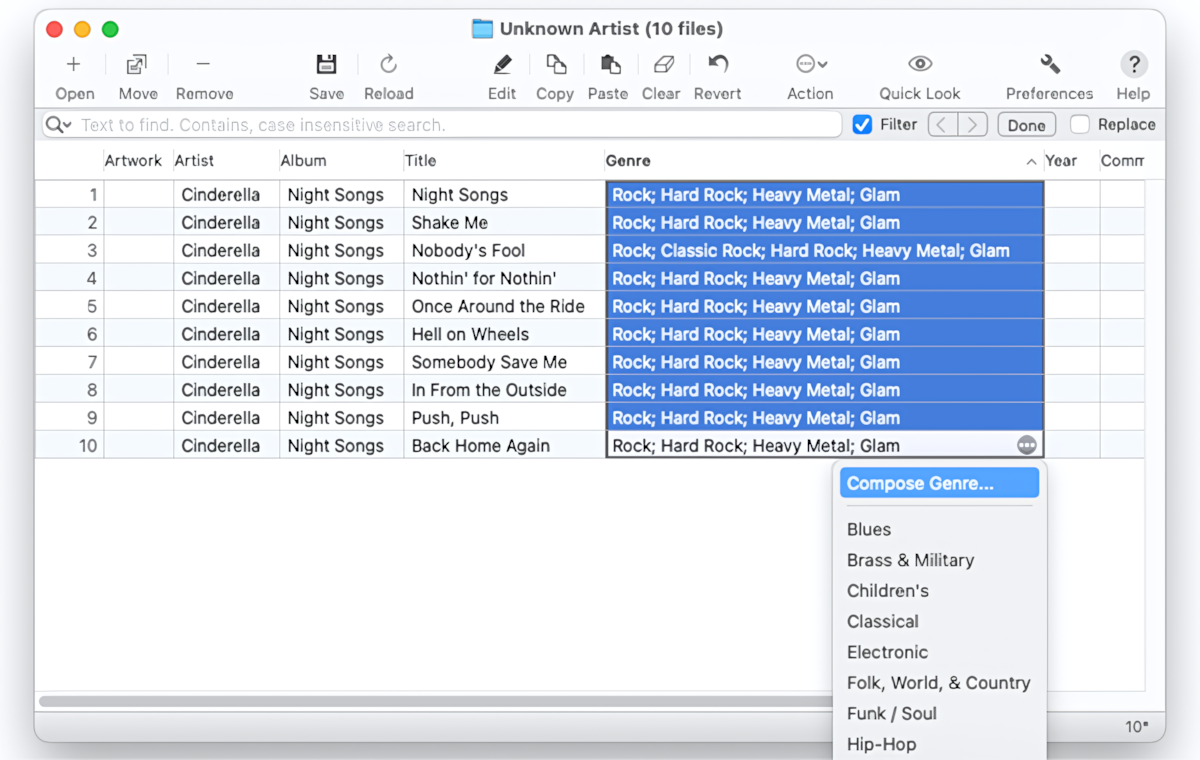Viewport: 1200px width, 760px height.
Task: Select Folk, World, & Country genre
Action: [939, 683]
